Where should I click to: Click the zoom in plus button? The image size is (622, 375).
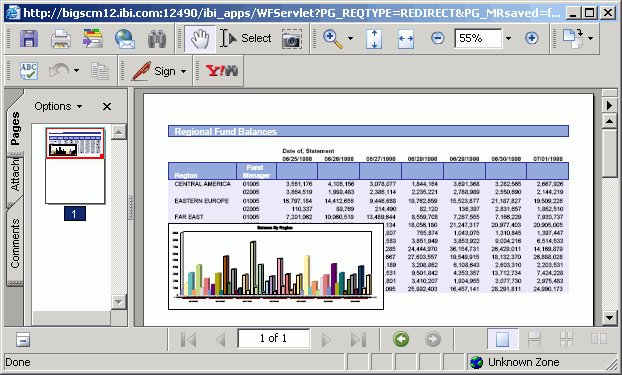coord(531,38)
